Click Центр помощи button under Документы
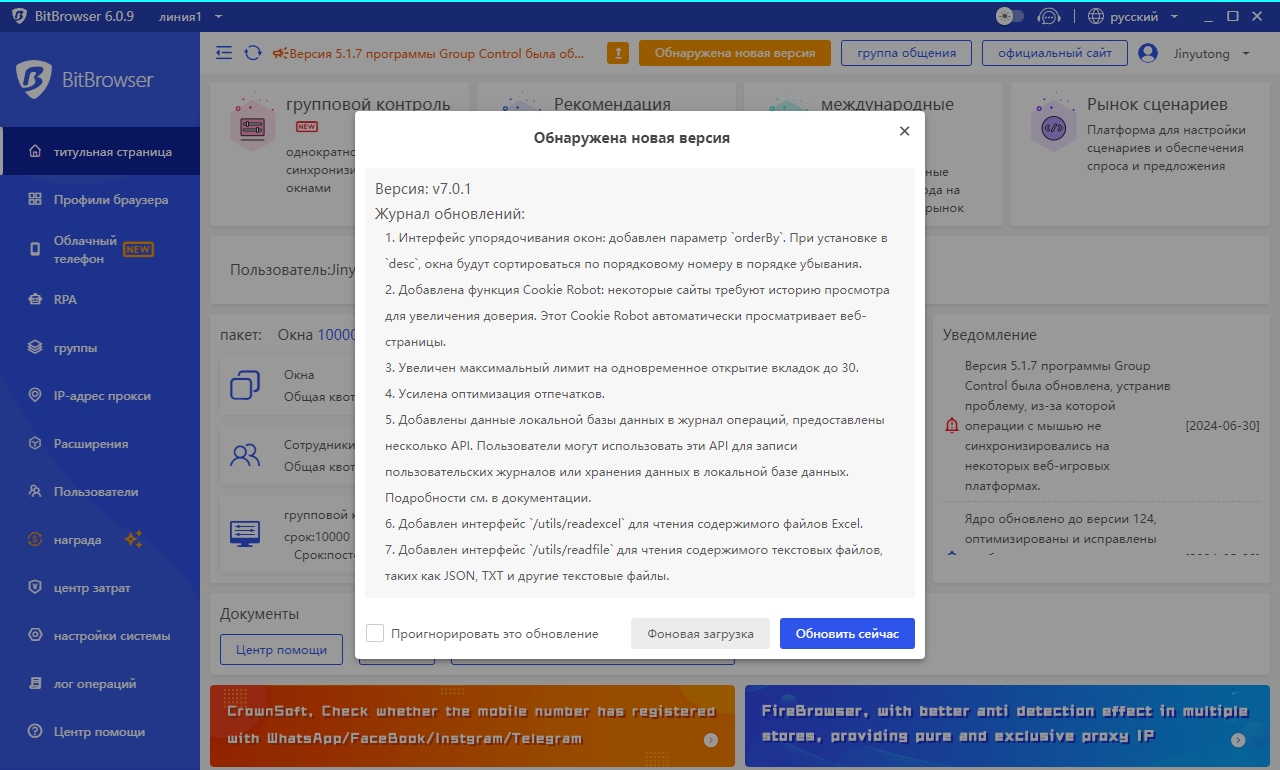This screenshot has height=770, width=1280. click(282, 650)
